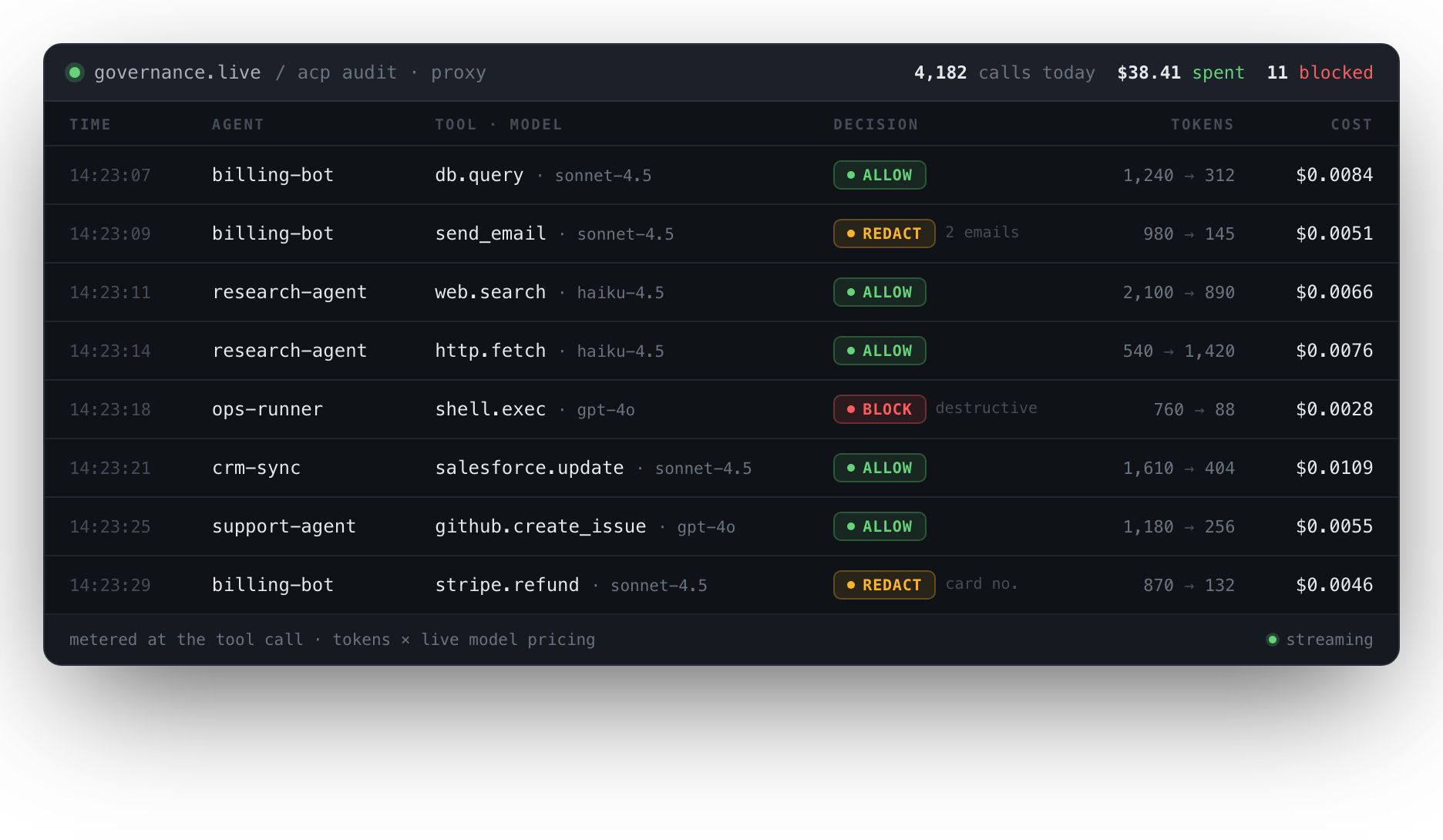The height and width of the screenshot is (840, 1443).
Task: Click the 'acp audit · proxy' breadcrumb
Action: point(392,72)
